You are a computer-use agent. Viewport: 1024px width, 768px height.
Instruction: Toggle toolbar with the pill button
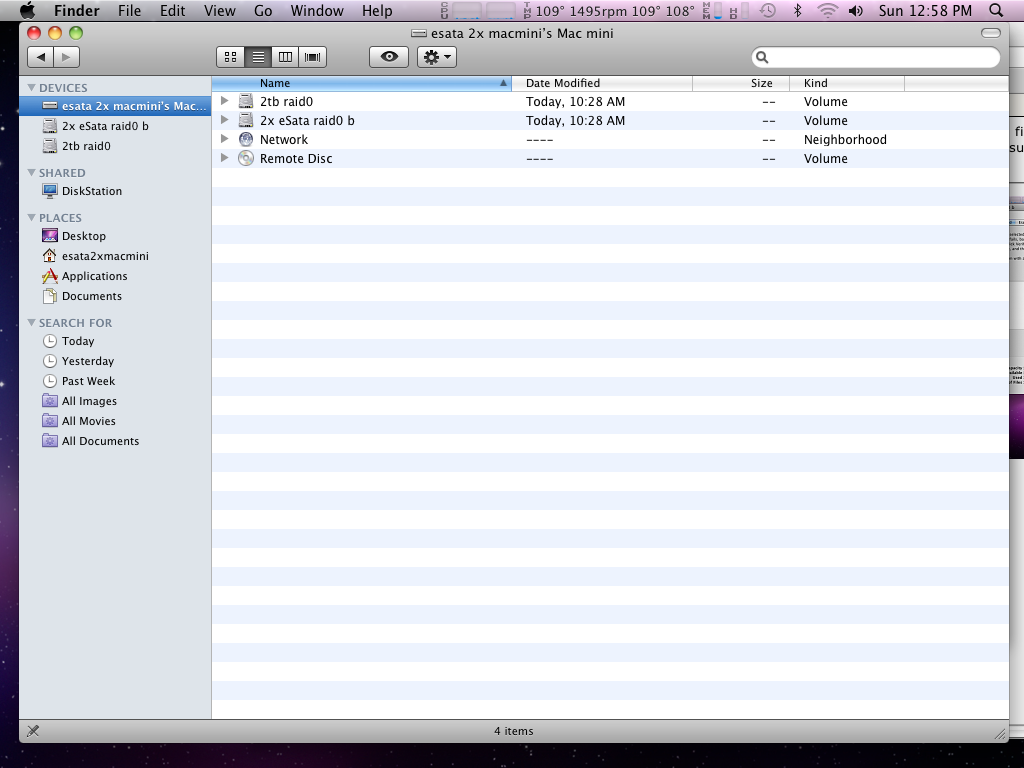pos(991,33)
